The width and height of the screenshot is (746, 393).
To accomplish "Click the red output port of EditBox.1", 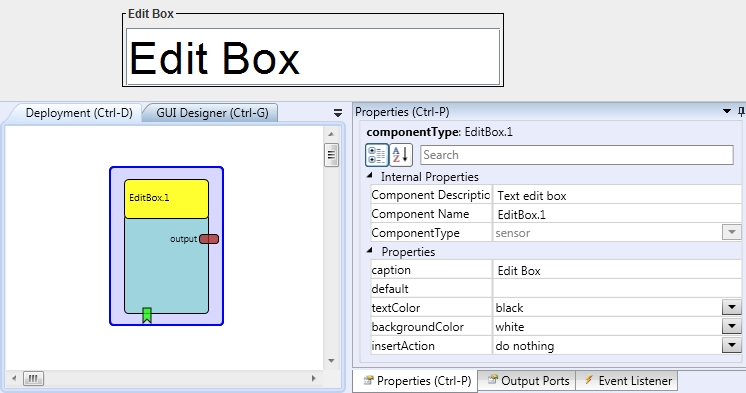I will point(209,239).
